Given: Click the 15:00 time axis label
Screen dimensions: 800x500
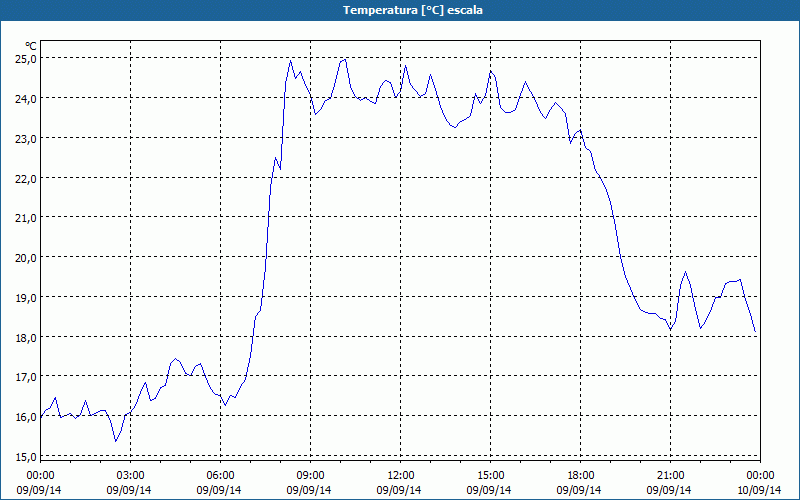Looking at the screenshot, I should point(491,476).
